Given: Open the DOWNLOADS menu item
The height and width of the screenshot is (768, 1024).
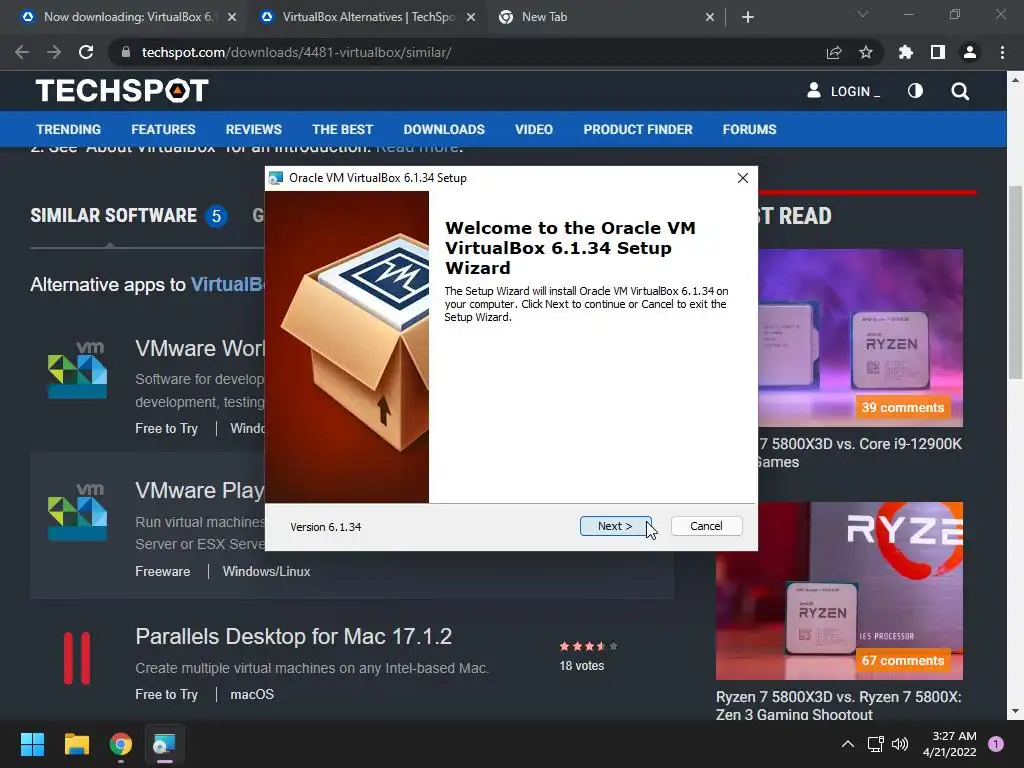Looking at the screenshot, I should (x=444, y=129).
